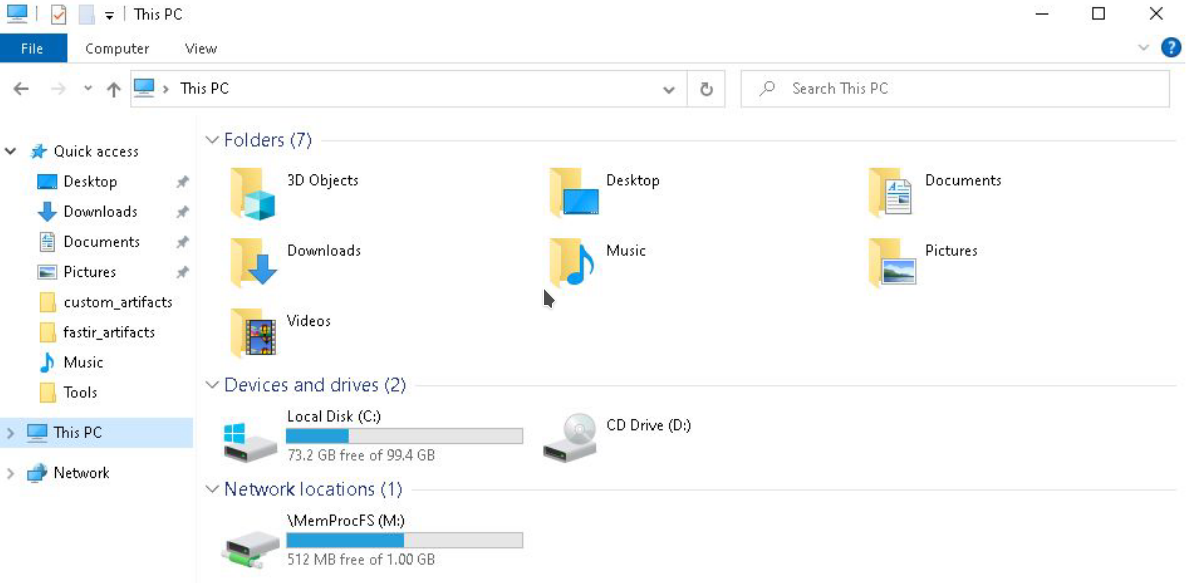Click the Properties icon in Quick Access Toolbar
The width and height of the screenshot is (1188, 583).
(59, 15)
